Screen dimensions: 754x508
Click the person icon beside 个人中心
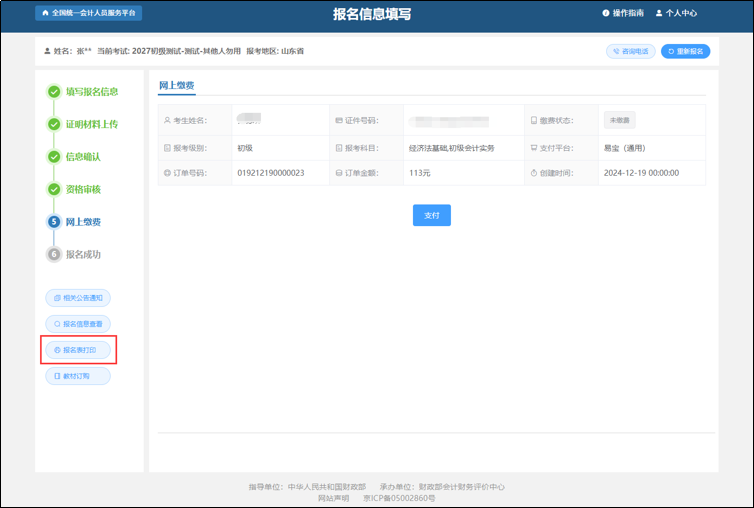[x=659, y=14]
